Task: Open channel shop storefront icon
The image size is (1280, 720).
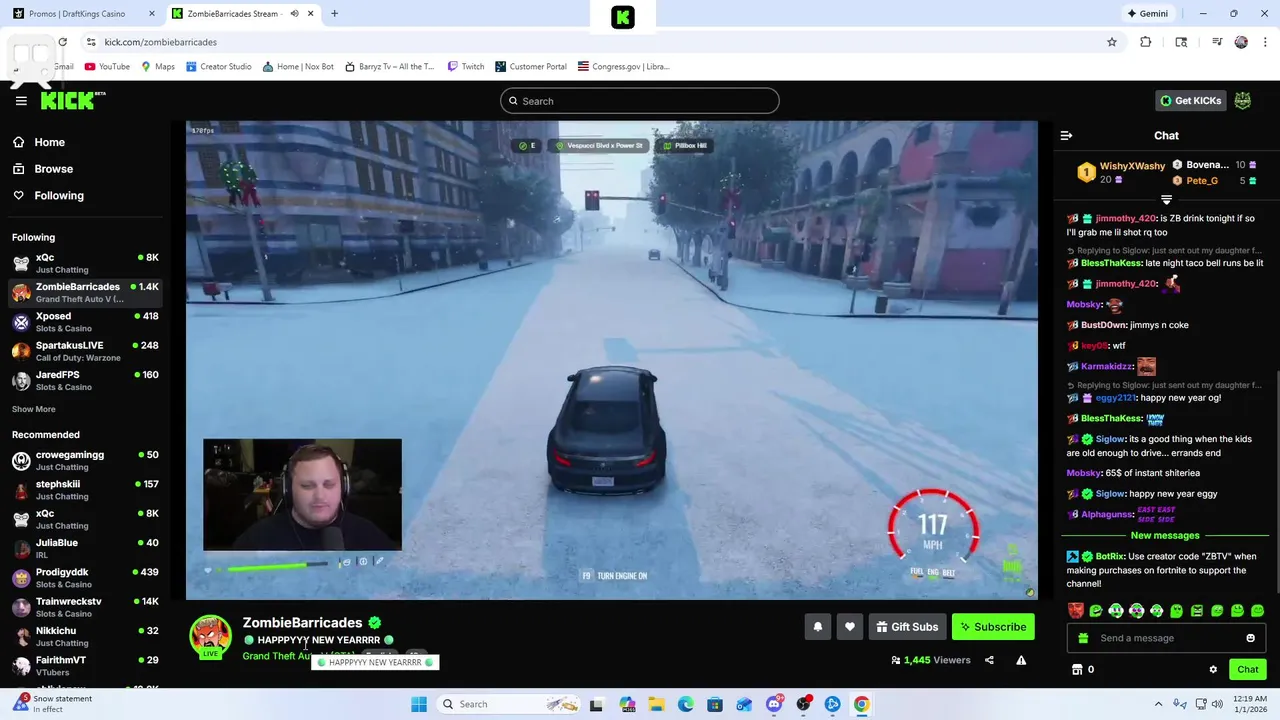Action: point(1077,669)
